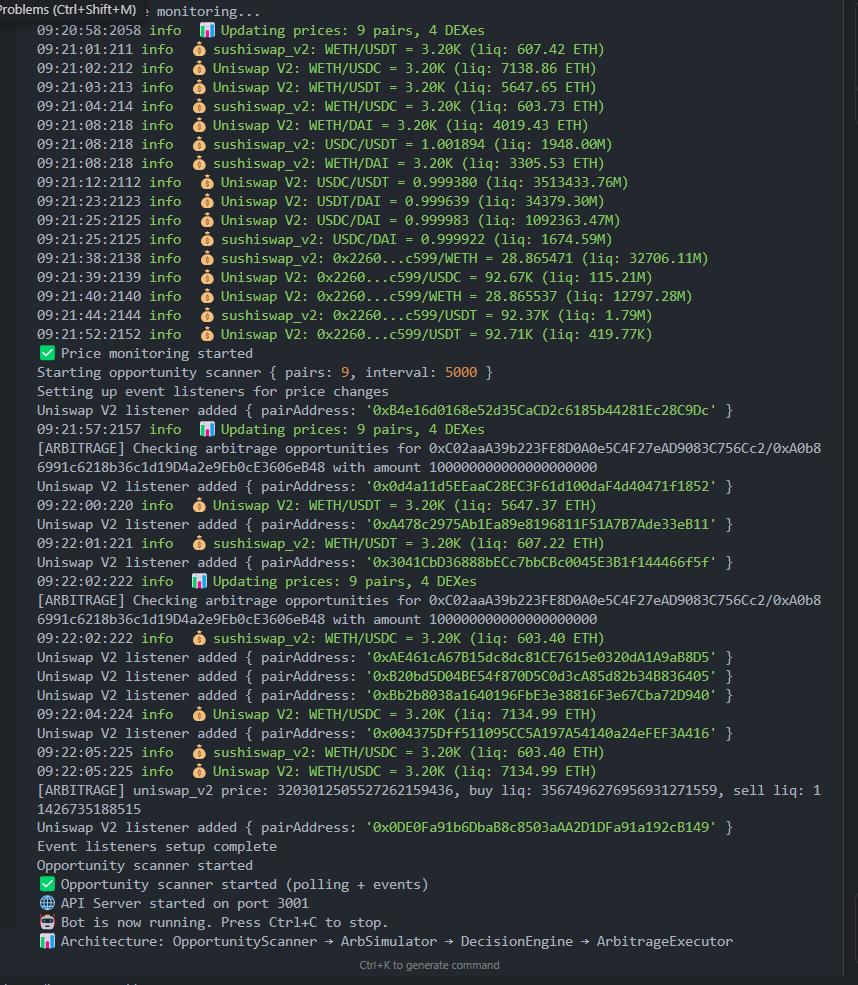This screenshot has width=858, height=985.
Task: Click 'API Server started on port 3001' text
Action: click(x=185, y=903)
